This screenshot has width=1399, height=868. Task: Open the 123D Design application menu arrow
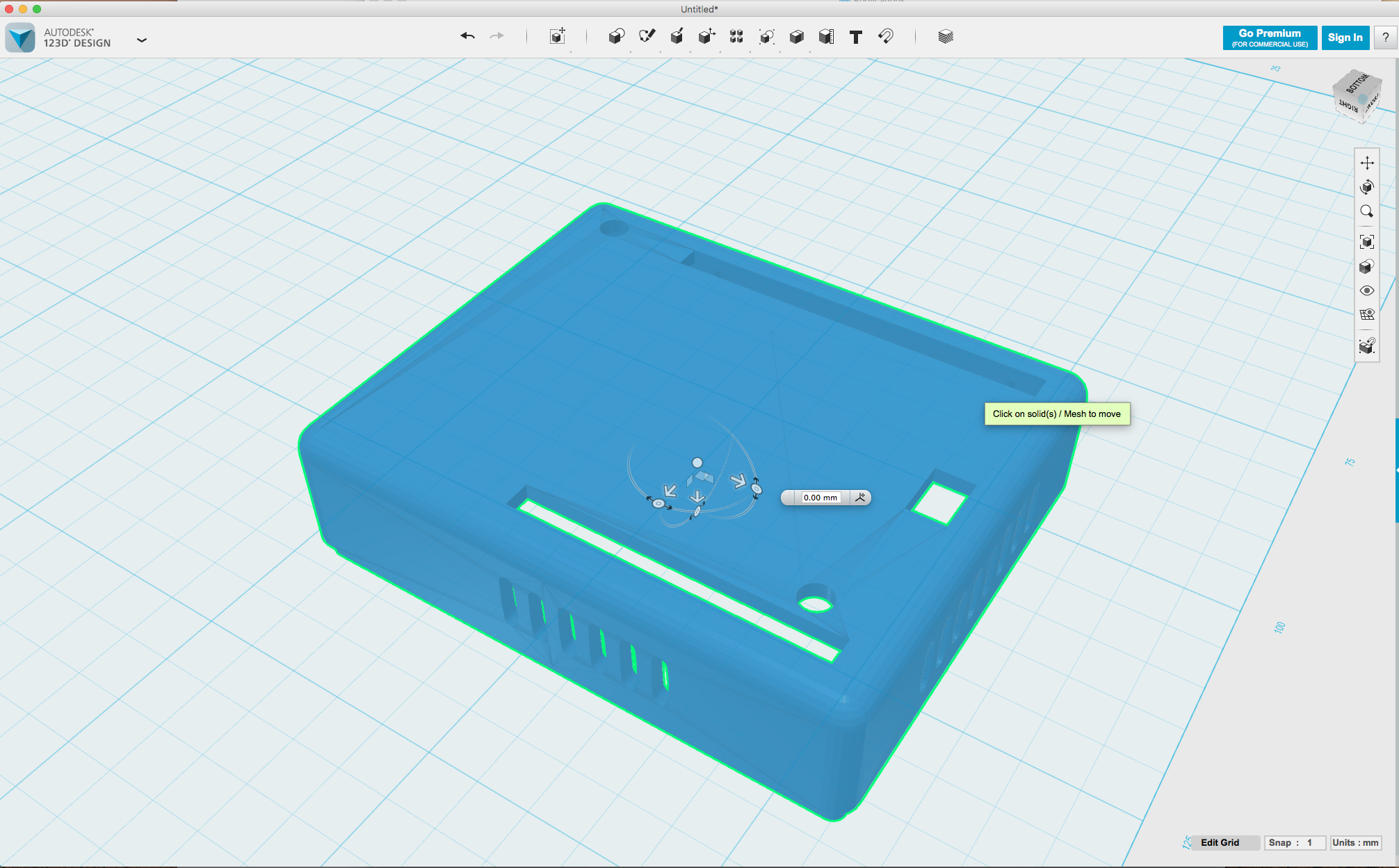[142, 40]
